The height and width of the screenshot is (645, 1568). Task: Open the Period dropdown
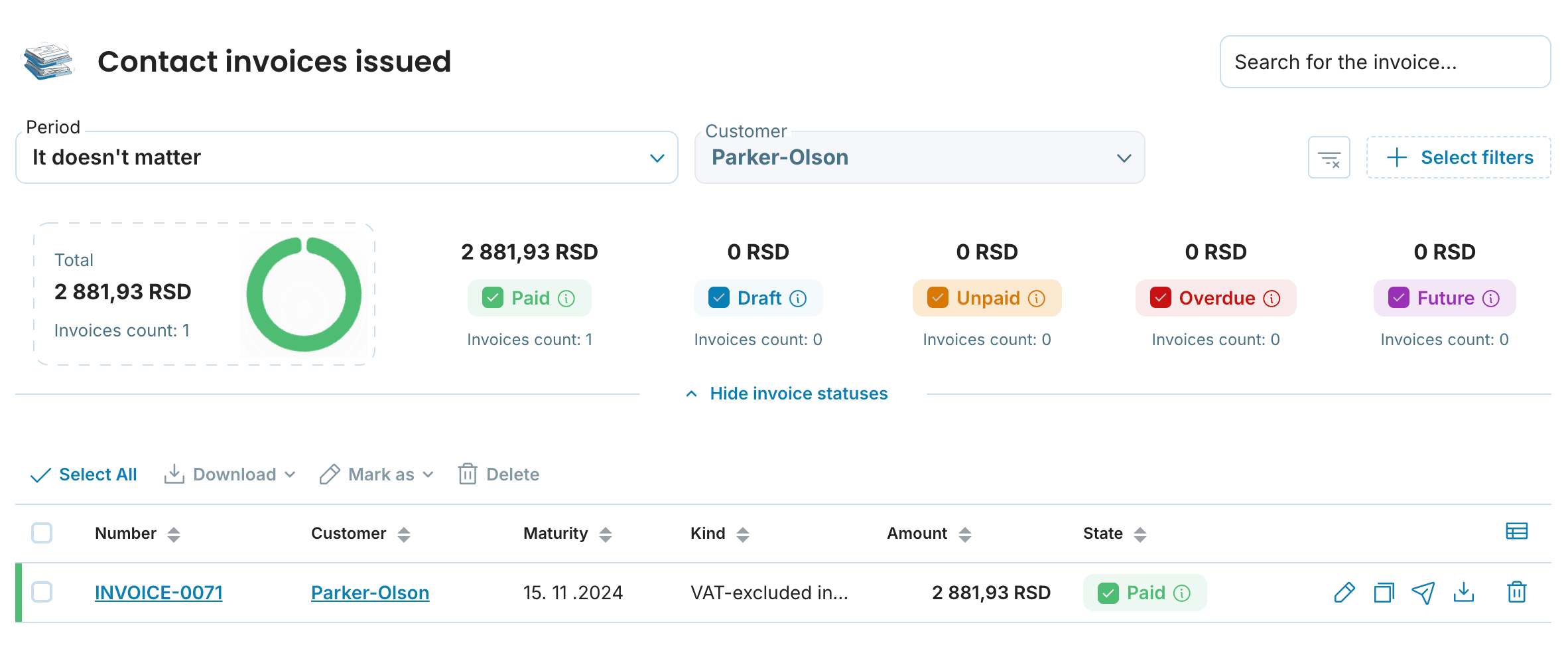(346, 158)
